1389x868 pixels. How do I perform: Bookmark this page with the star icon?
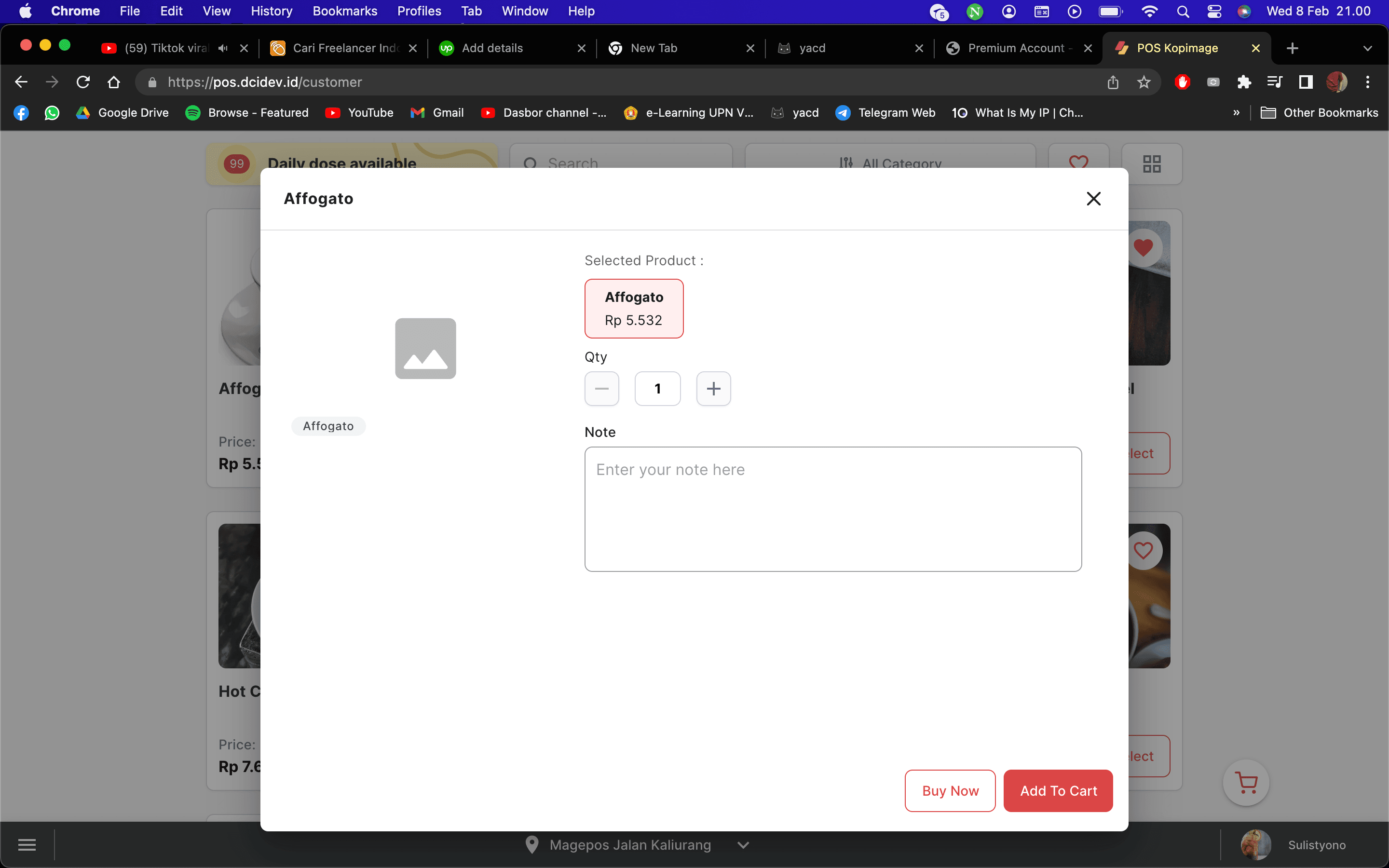click(x=1144, y=82)
